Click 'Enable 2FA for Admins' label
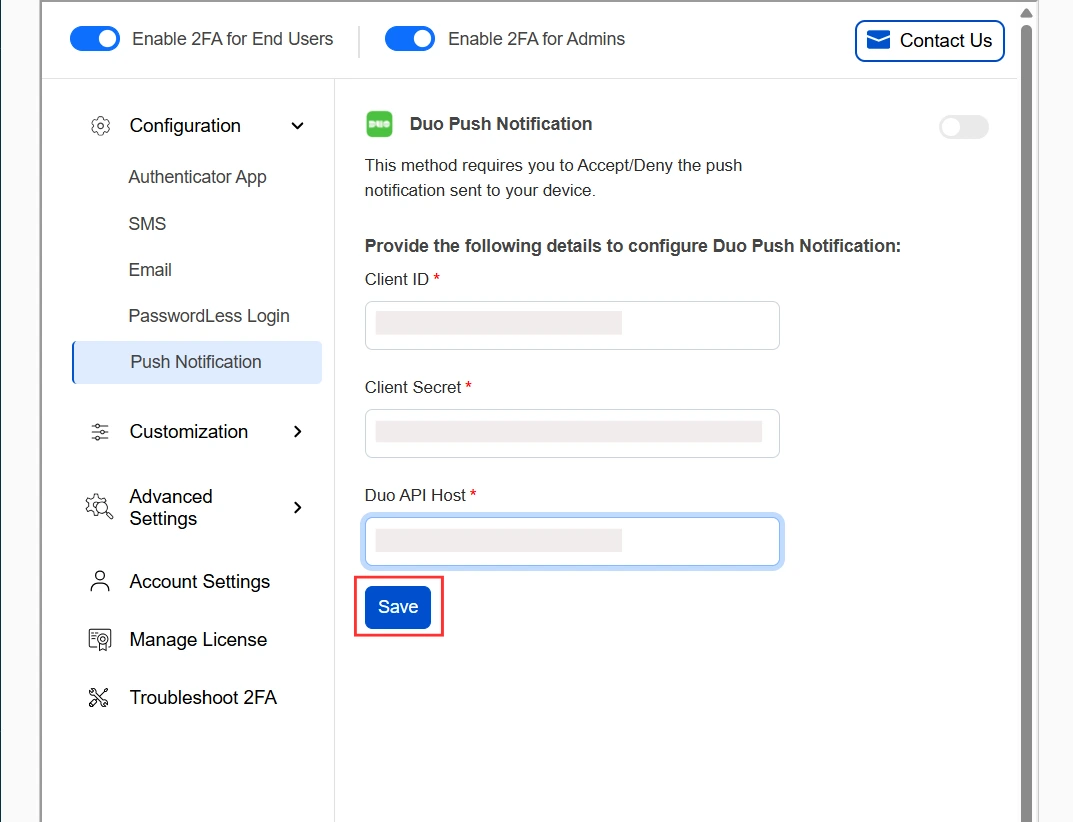The image size is (1073, 822). coord(536,39)
